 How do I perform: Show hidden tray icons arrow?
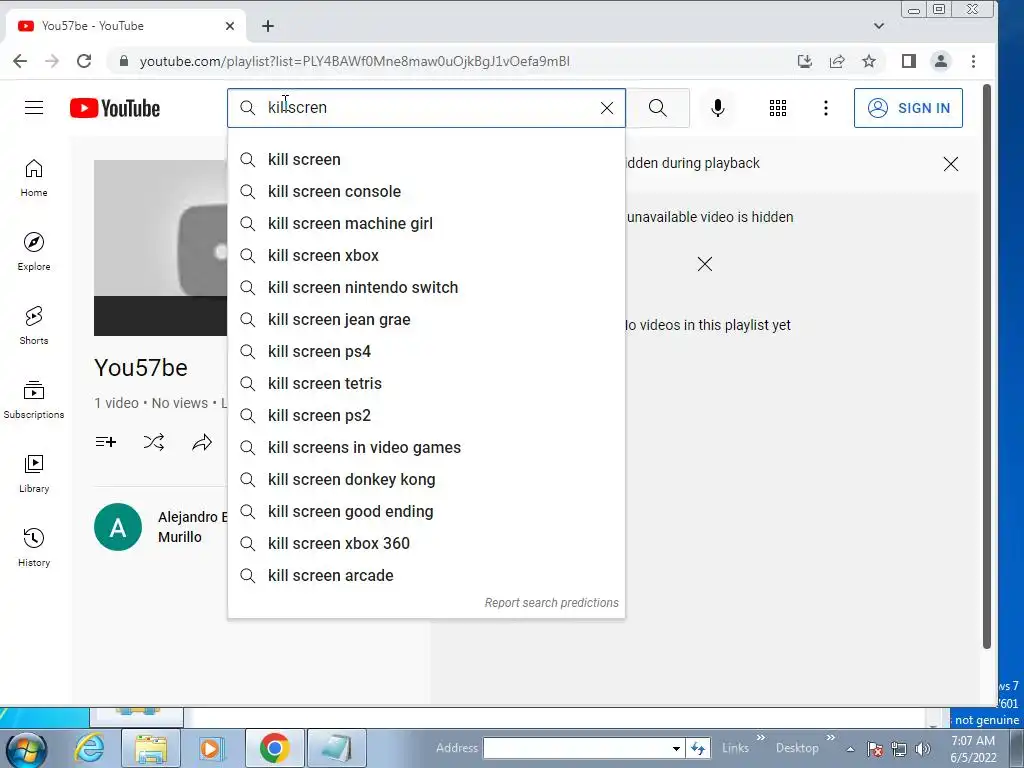tap(850, 749)
